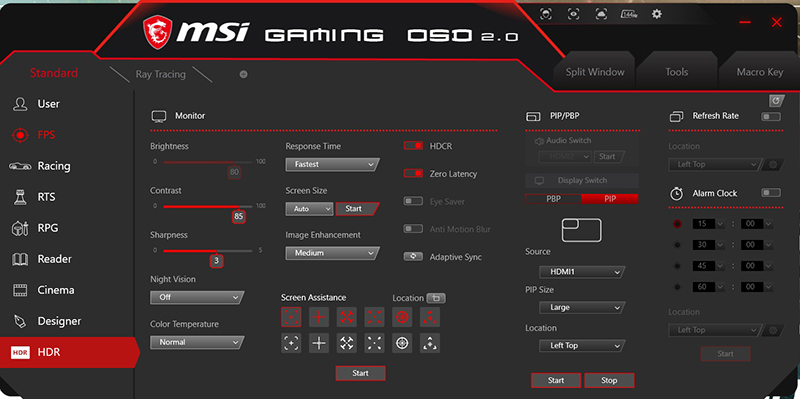
Task: Open the Macro Key tab
Action: coord(760,72)
